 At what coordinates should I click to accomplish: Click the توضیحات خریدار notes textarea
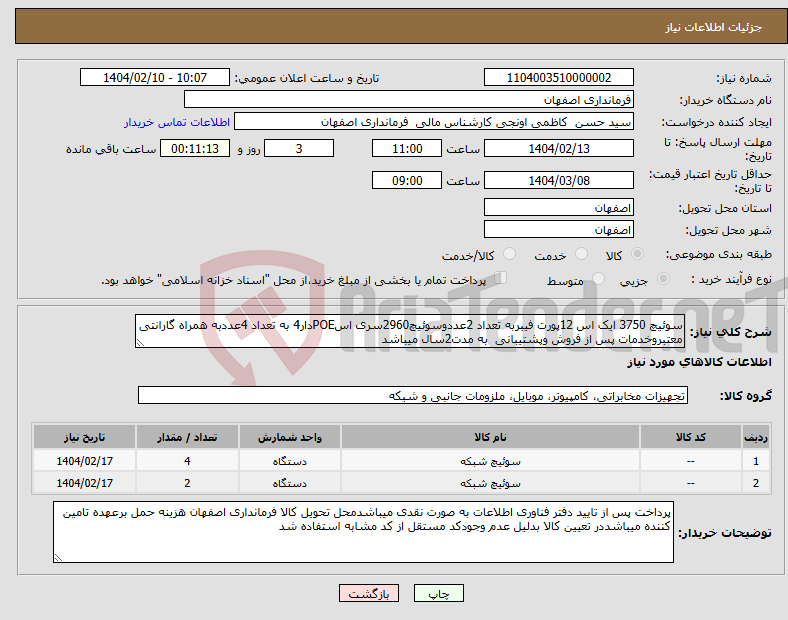point(363,532)
